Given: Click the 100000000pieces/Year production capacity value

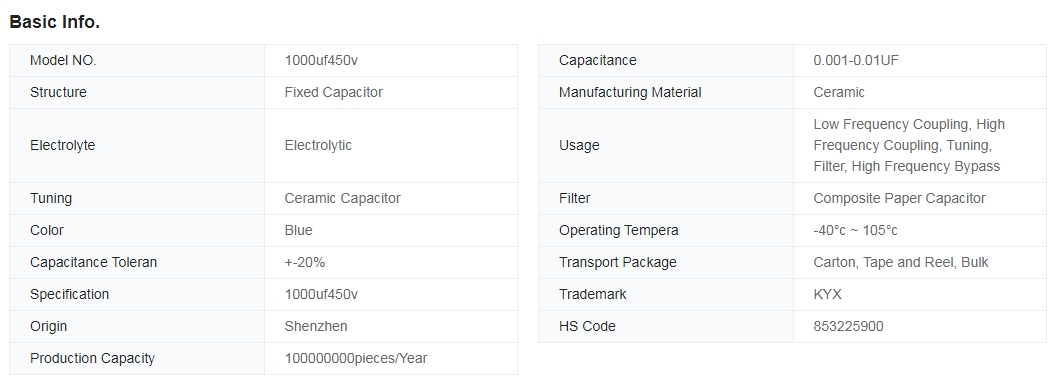Looking at the screenshot, I should pos(356,358).
